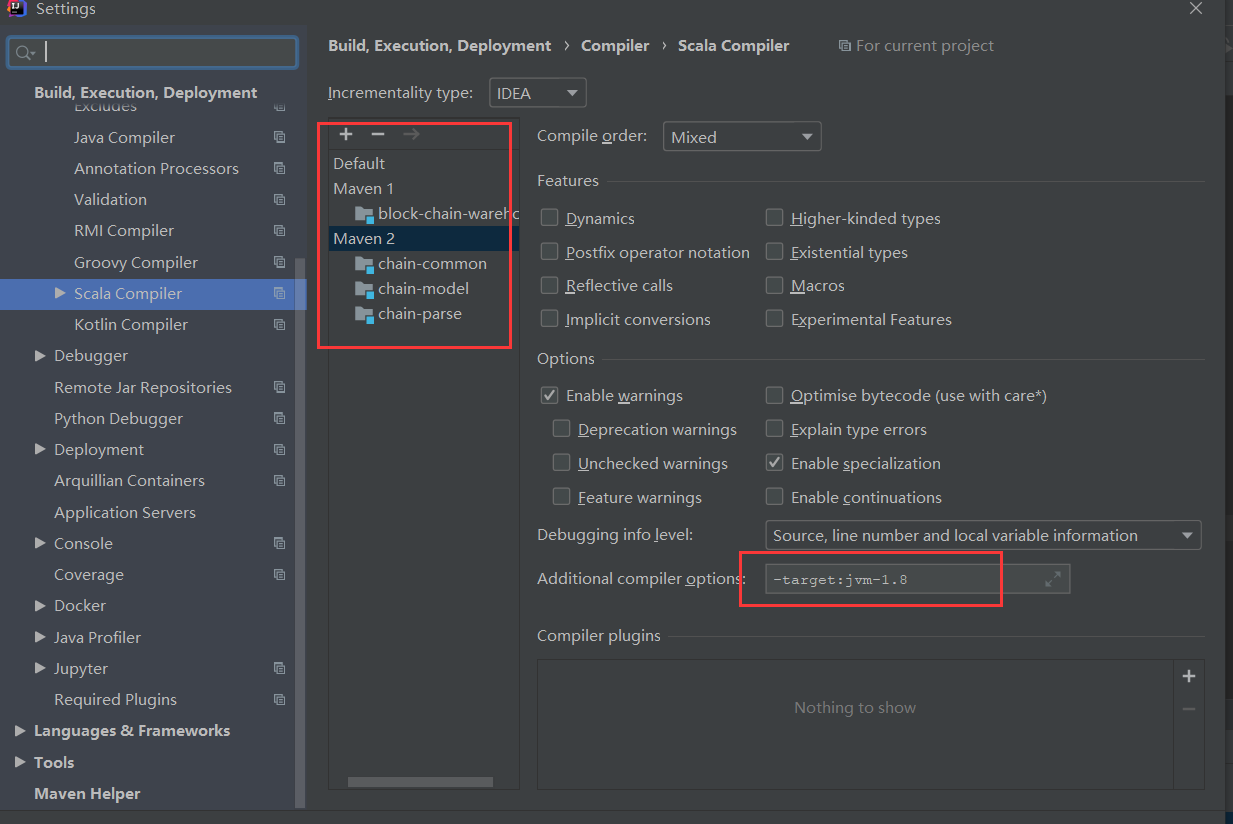
Task: Add a new compiler profile with plus icon
Action: [345, 133]
